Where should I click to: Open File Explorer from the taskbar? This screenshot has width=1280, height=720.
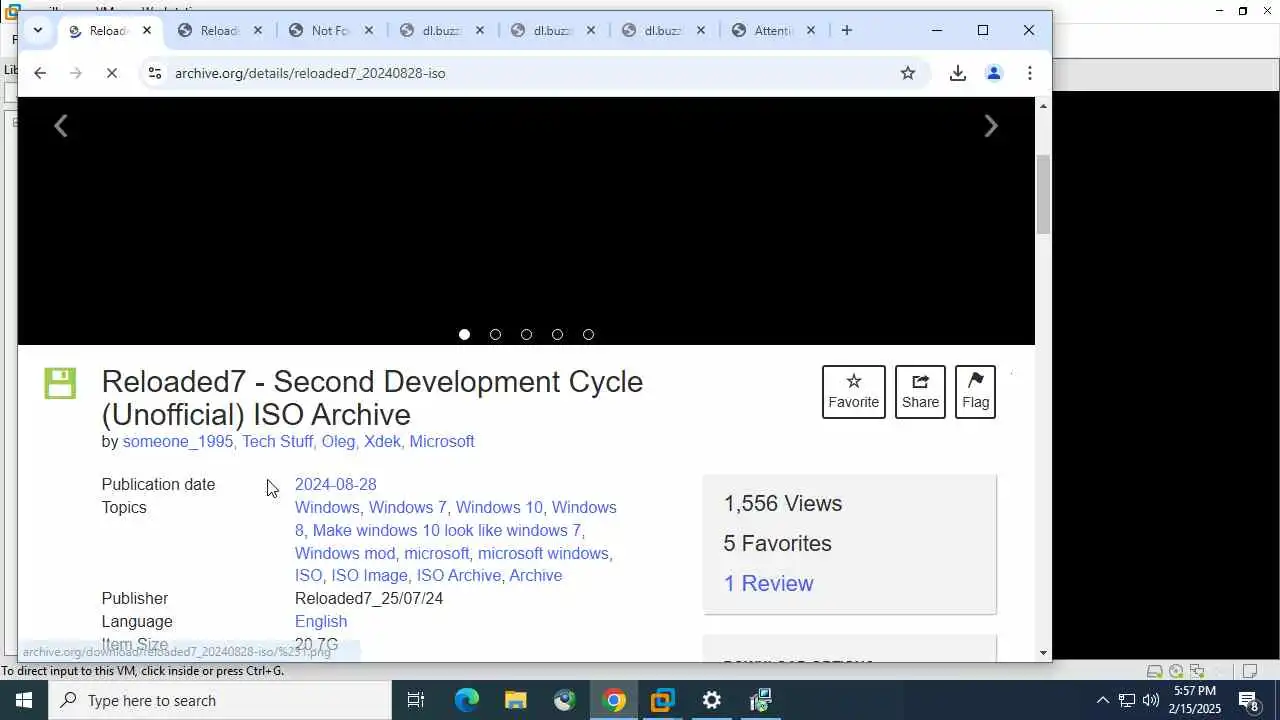516,700
